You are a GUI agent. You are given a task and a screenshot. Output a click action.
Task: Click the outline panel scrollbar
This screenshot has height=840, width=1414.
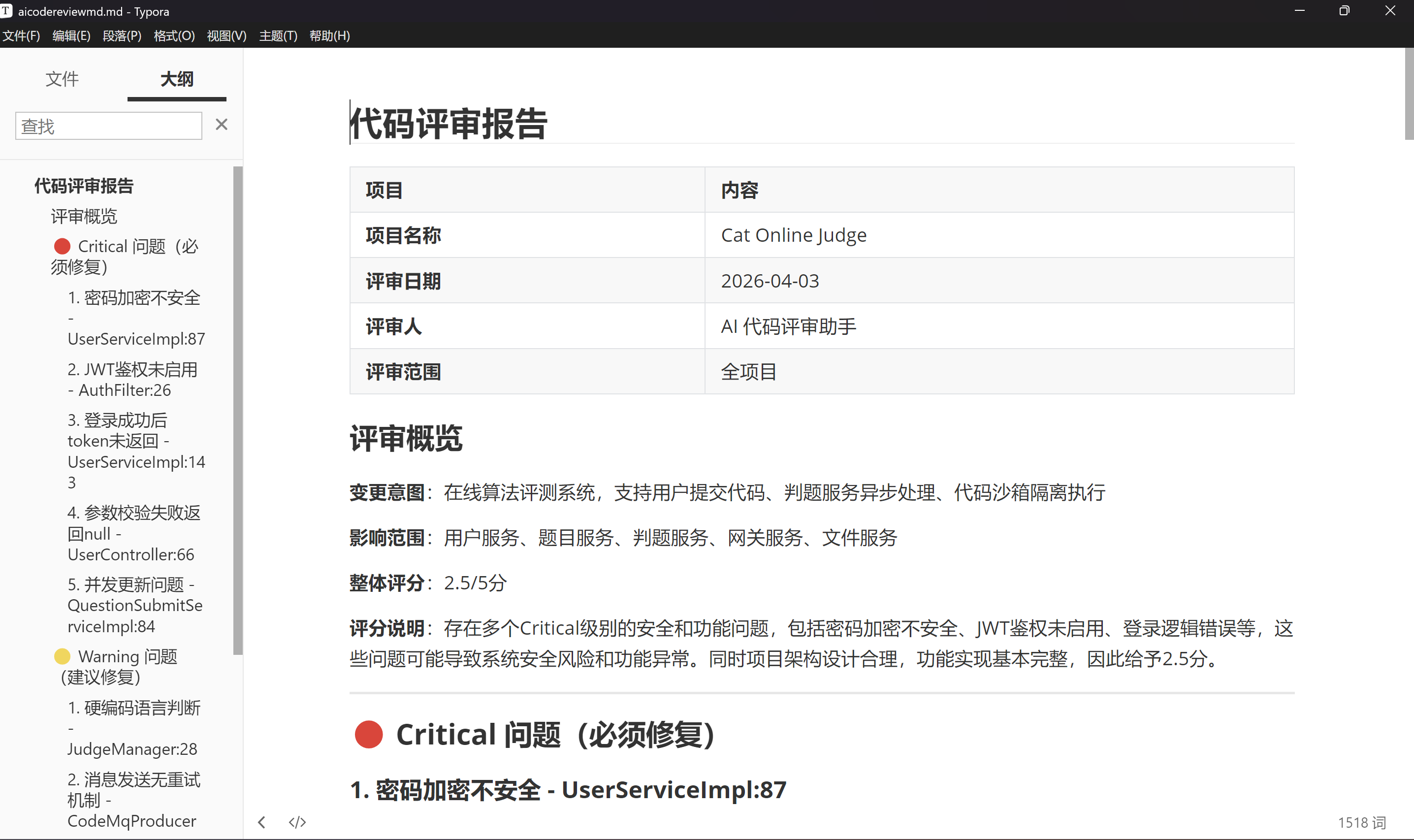click(238, 410)
